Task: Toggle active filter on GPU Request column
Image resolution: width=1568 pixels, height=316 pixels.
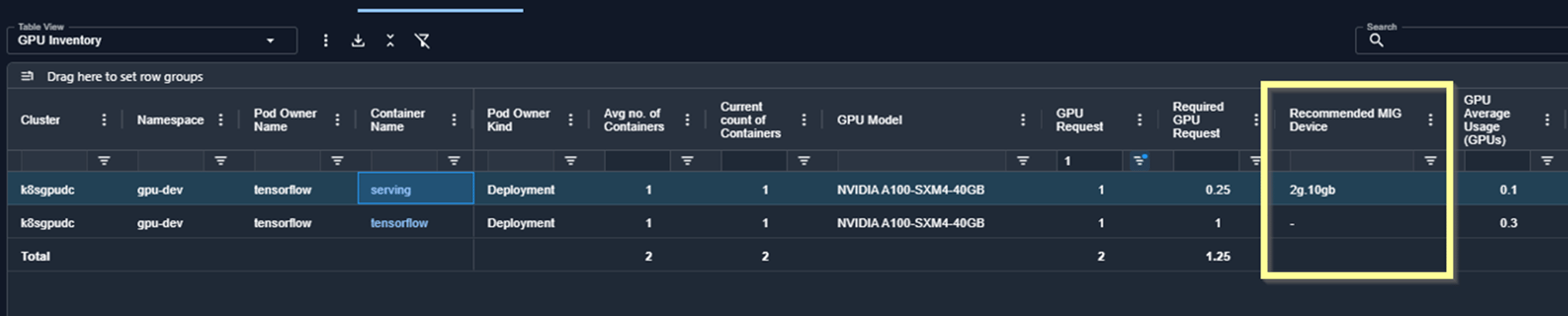Action: (1139, 160)
